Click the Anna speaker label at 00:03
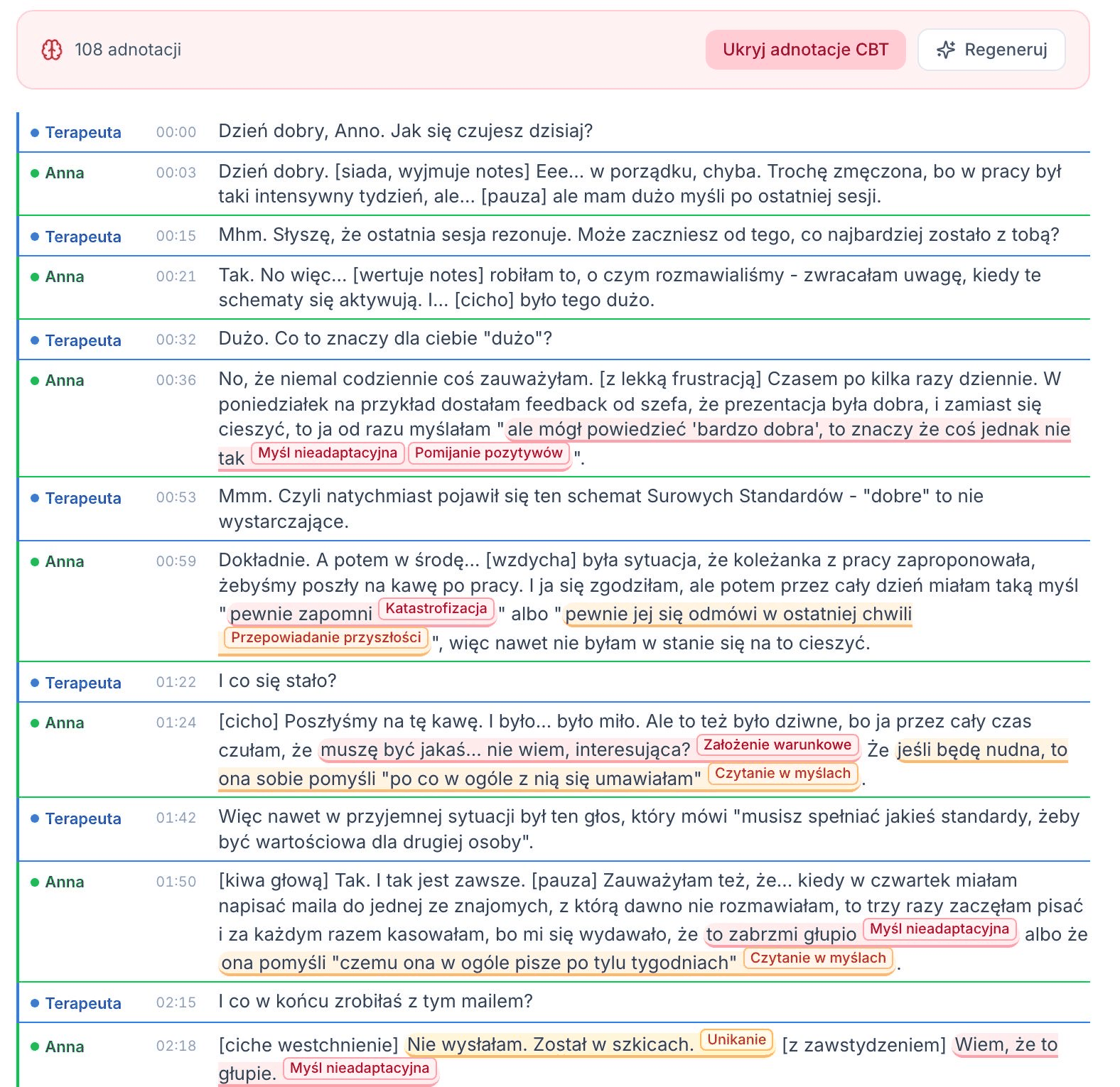Screen dimensions: 1120x1087 point(65,173)
